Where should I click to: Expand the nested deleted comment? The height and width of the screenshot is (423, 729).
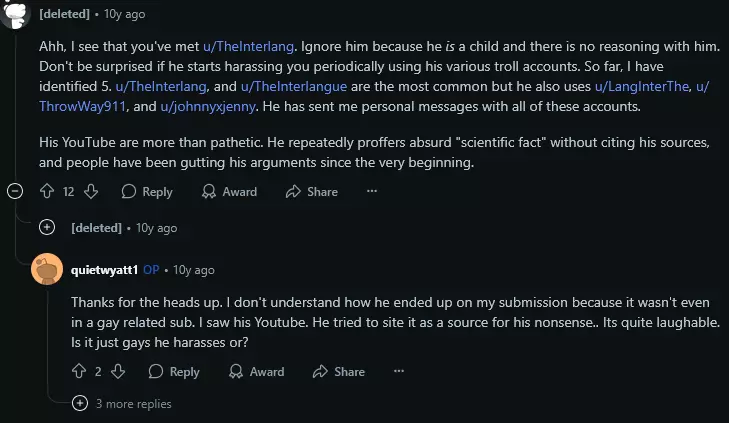click(45, 228)
